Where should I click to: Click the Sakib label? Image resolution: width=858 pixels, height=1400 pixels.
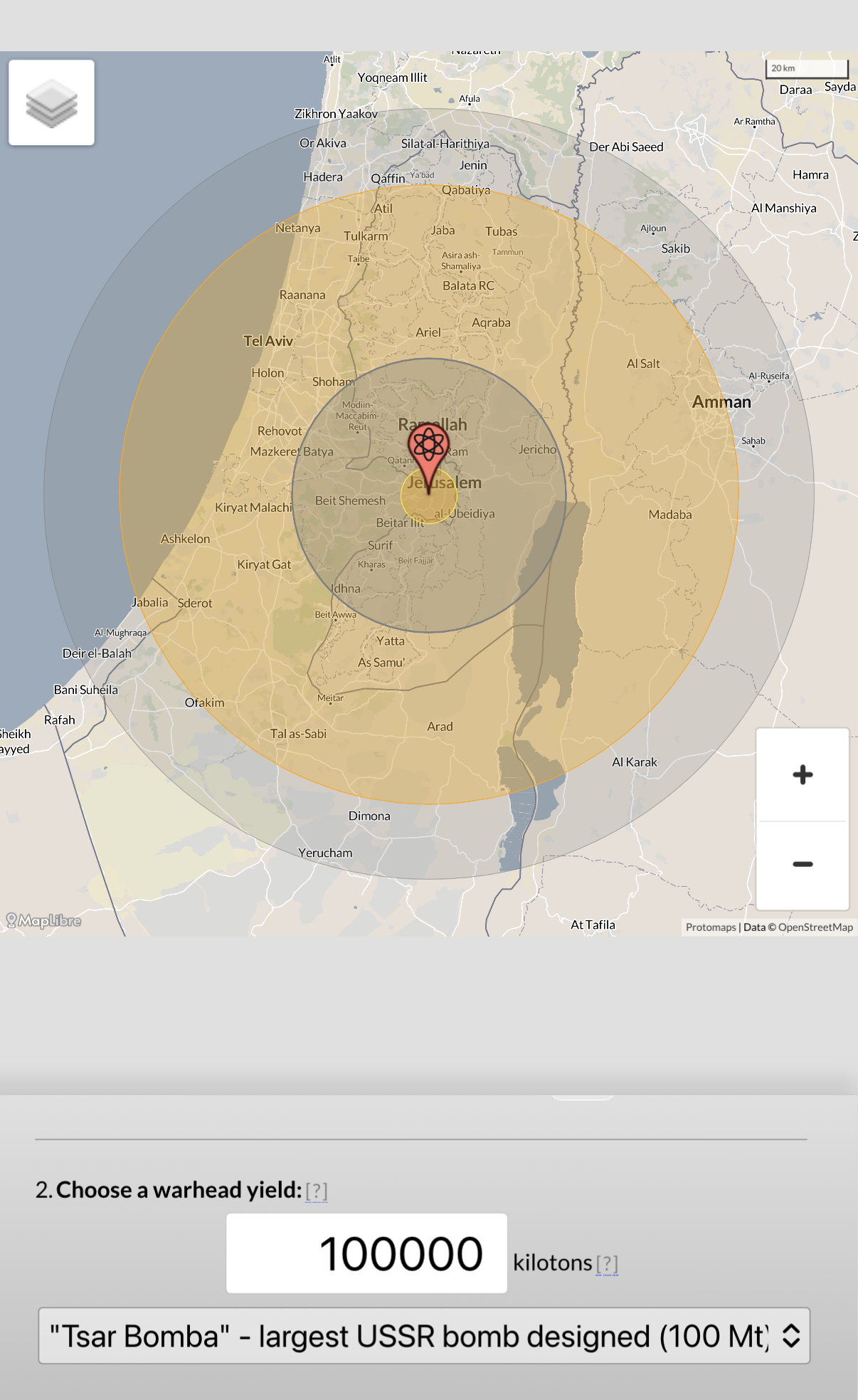(675, 248)
